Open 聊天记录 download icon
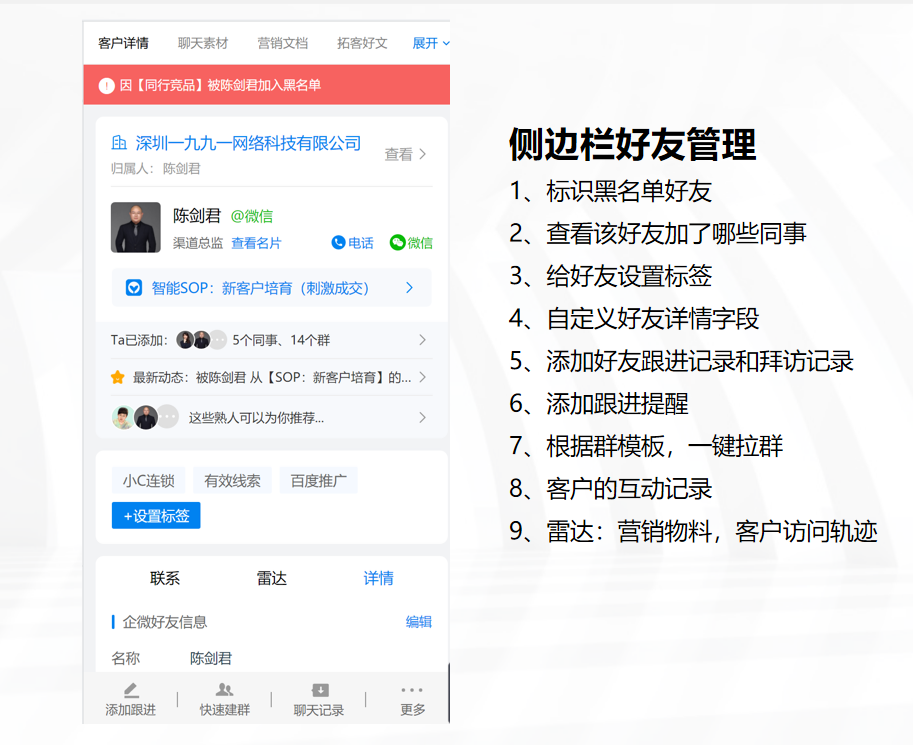The image size is (913, 747). (319, 690)
